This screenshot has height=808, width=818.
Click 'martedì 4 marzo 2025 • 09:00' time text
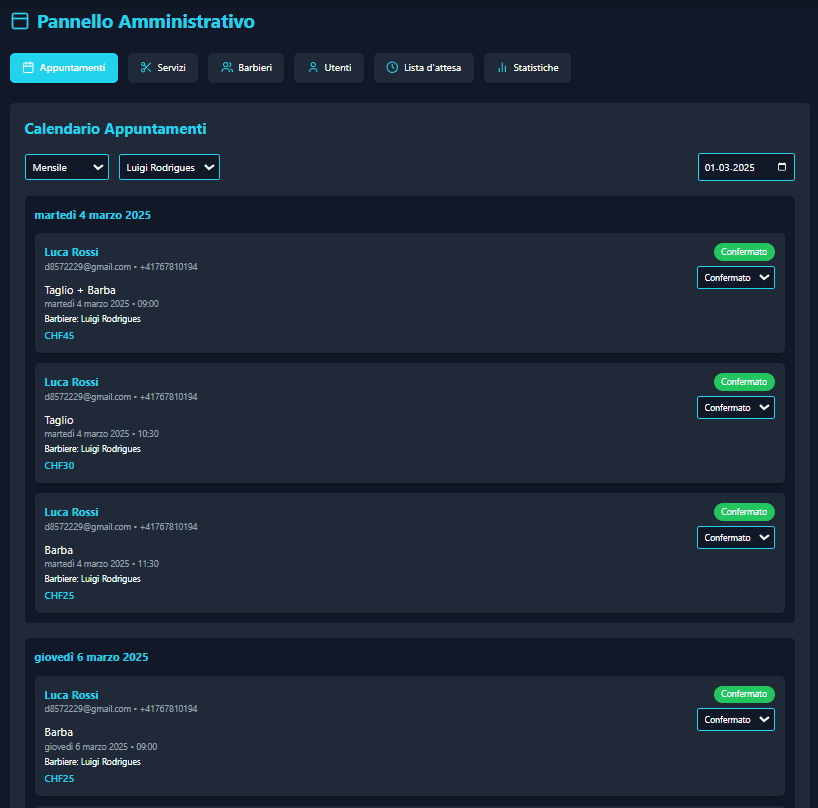(x=102, y=304)
